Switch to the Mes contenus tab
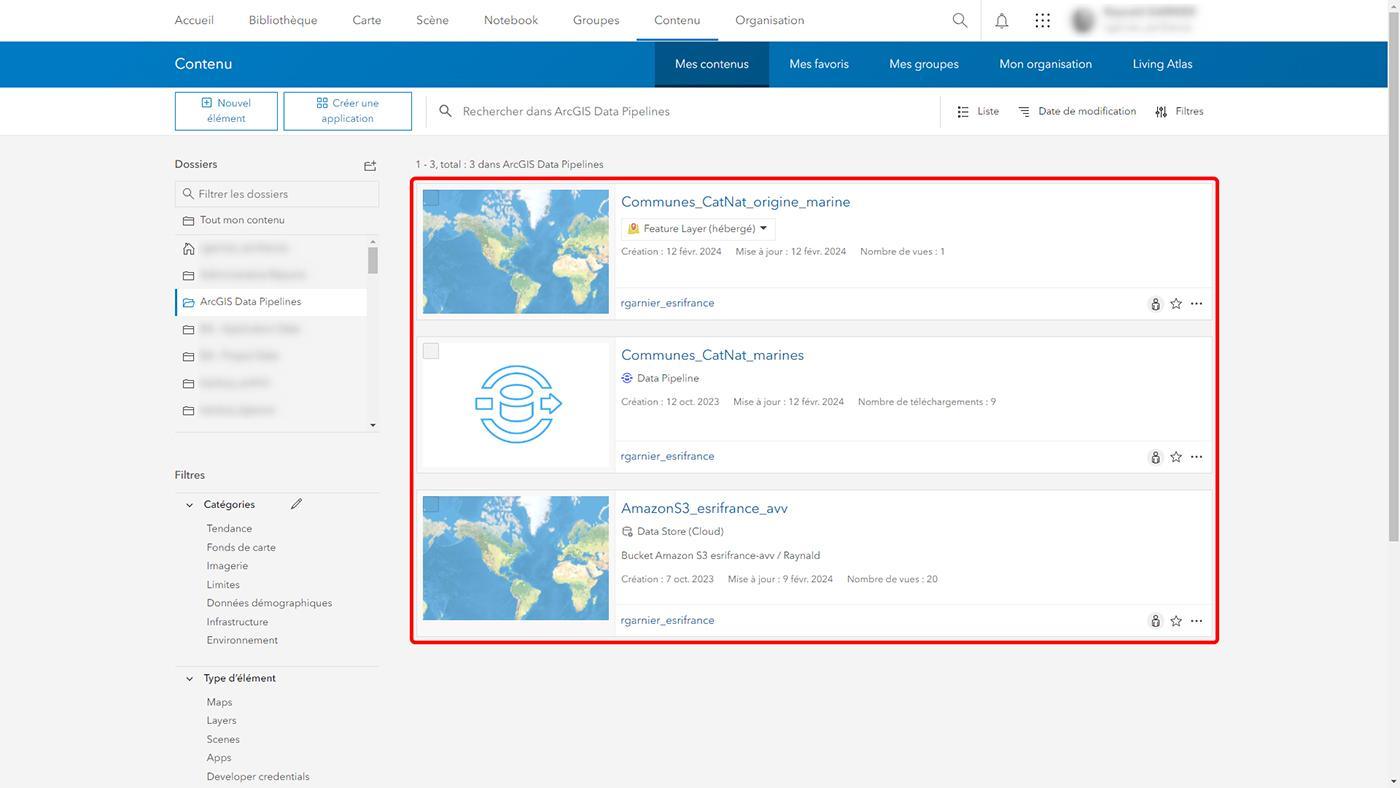The height and width of the screenshot is (788, 1400). point(712,64)
